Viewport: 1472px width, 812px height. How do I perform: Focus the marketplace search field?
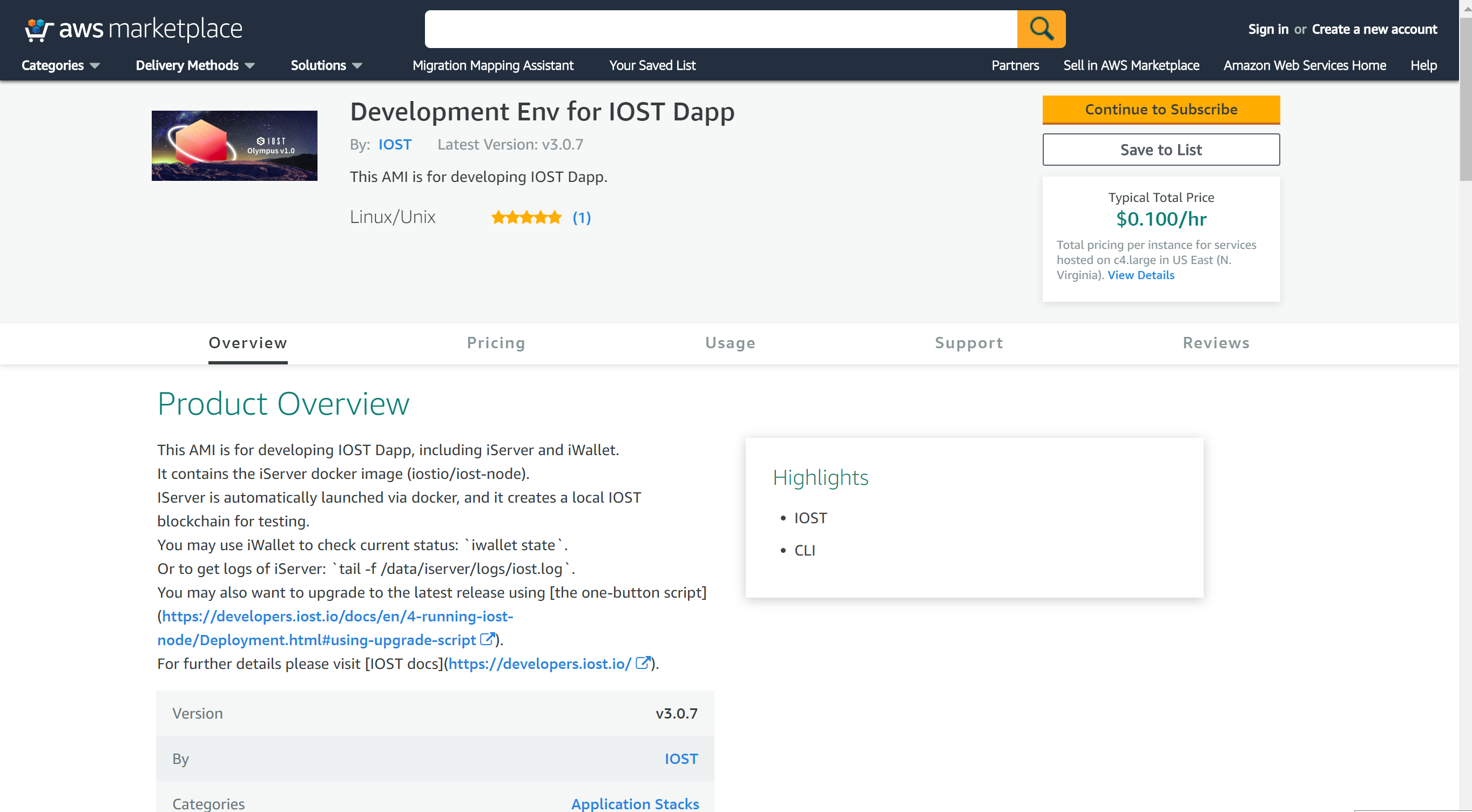click(720, 29)
